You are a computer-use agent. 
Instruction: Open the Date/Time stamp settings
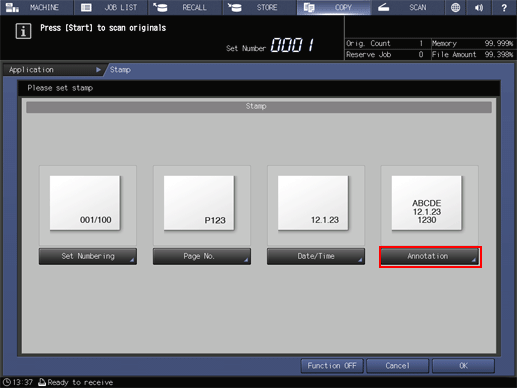coord(316,256)
